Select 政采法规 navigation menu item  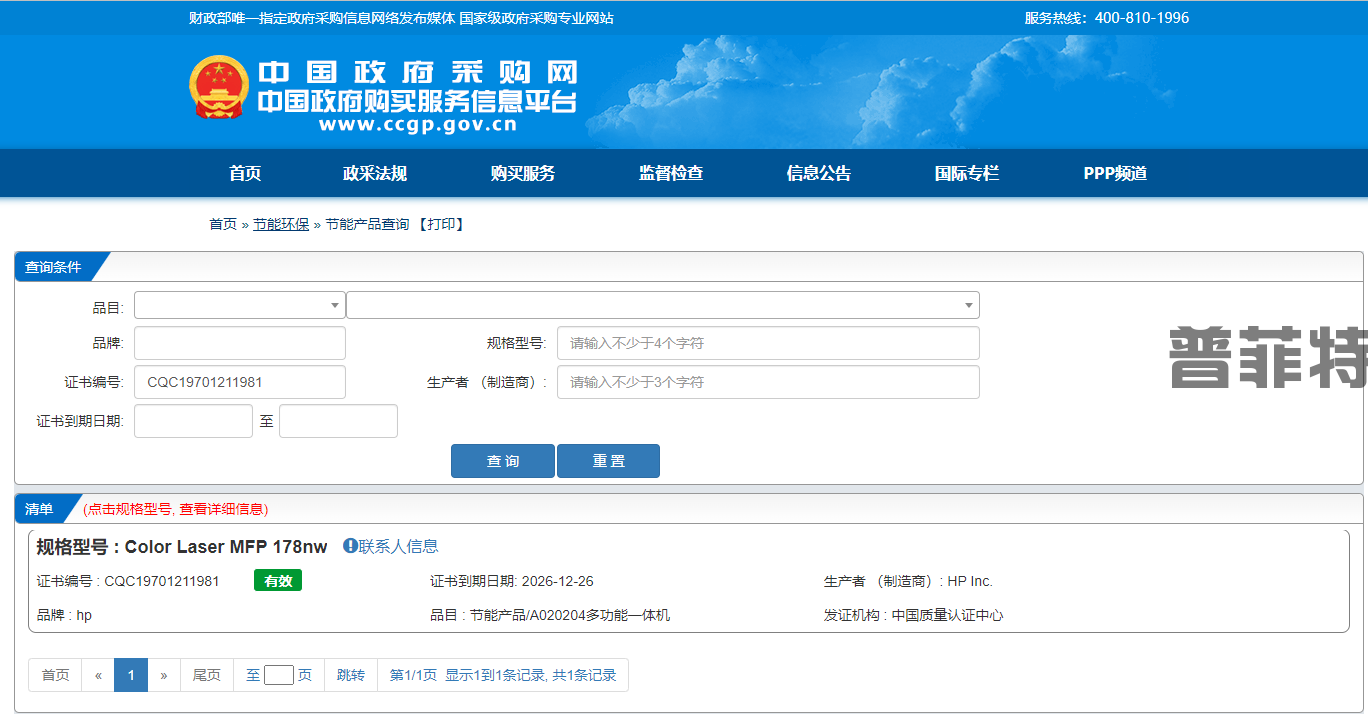tap(375, 173)
